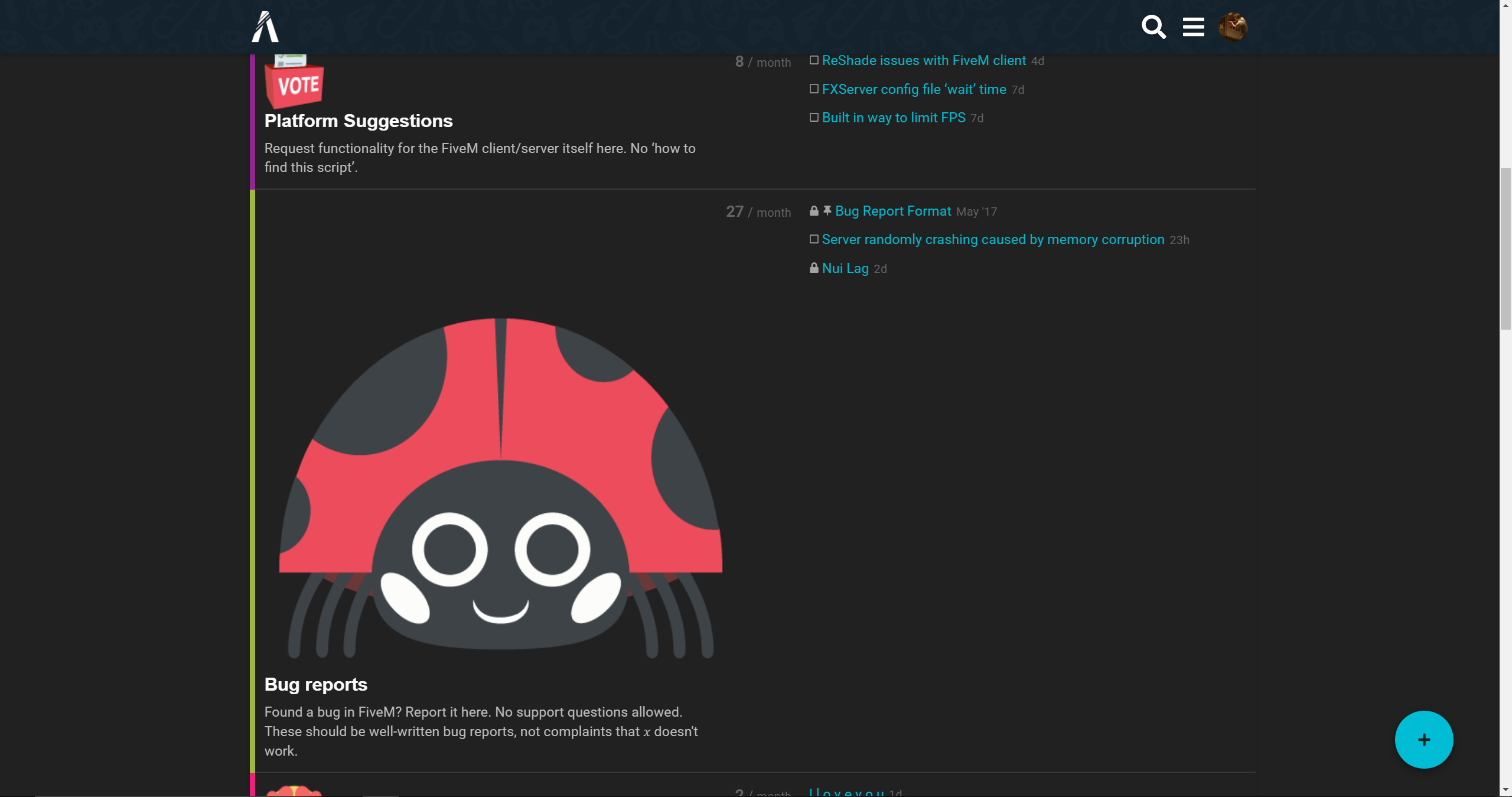The image size is (1512, 797).
Task: Toggle the unread square before FXServer config topic
Action: click(813, 89)
